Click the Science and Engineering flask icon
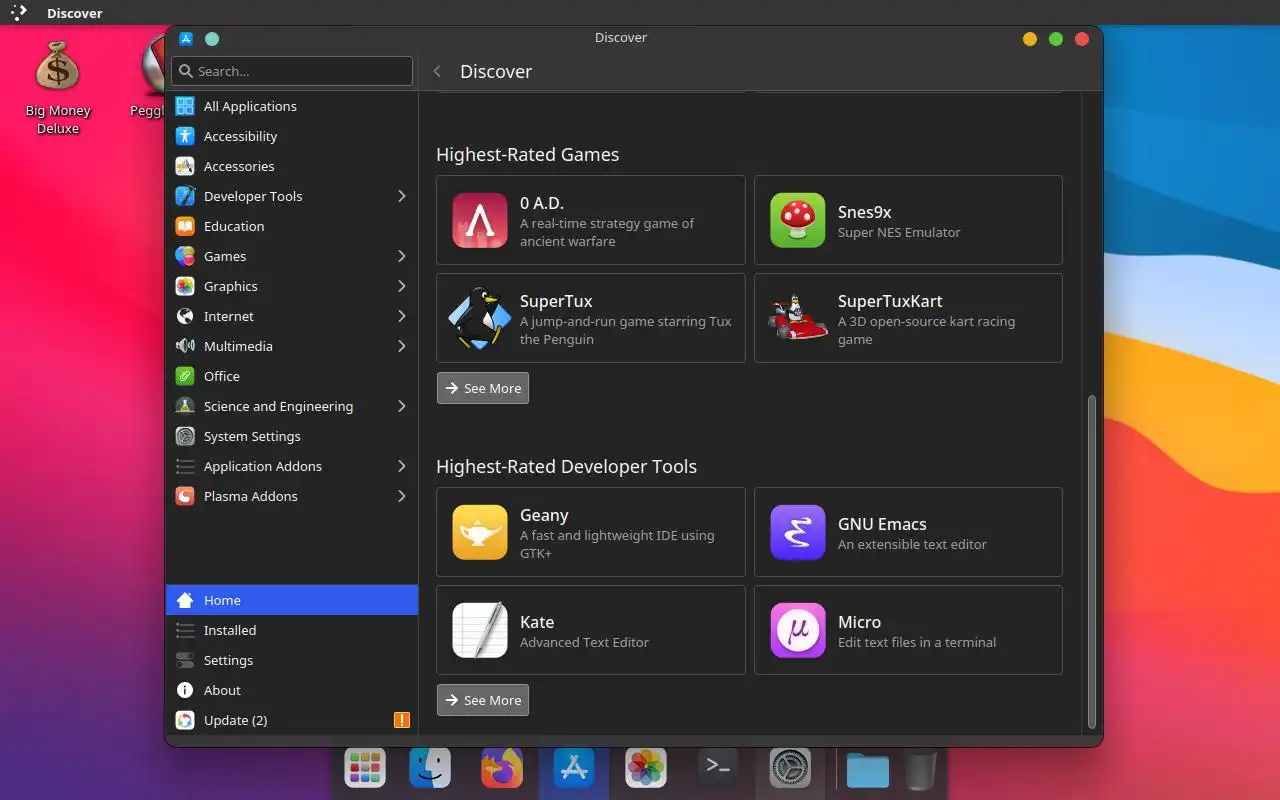Image resolution: width=1280 pixels, height=800 pixels. 185,406
